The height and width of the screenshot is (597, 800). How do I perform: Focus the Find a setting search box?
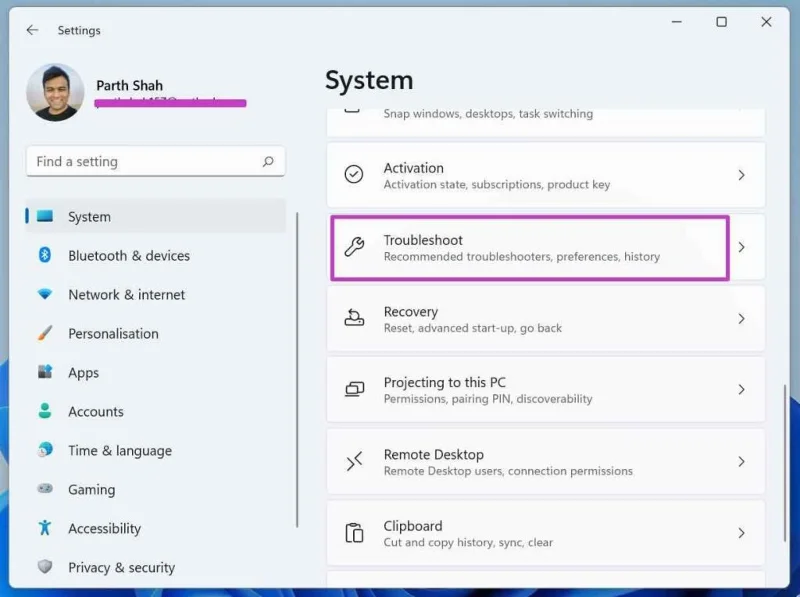(156, 162)
